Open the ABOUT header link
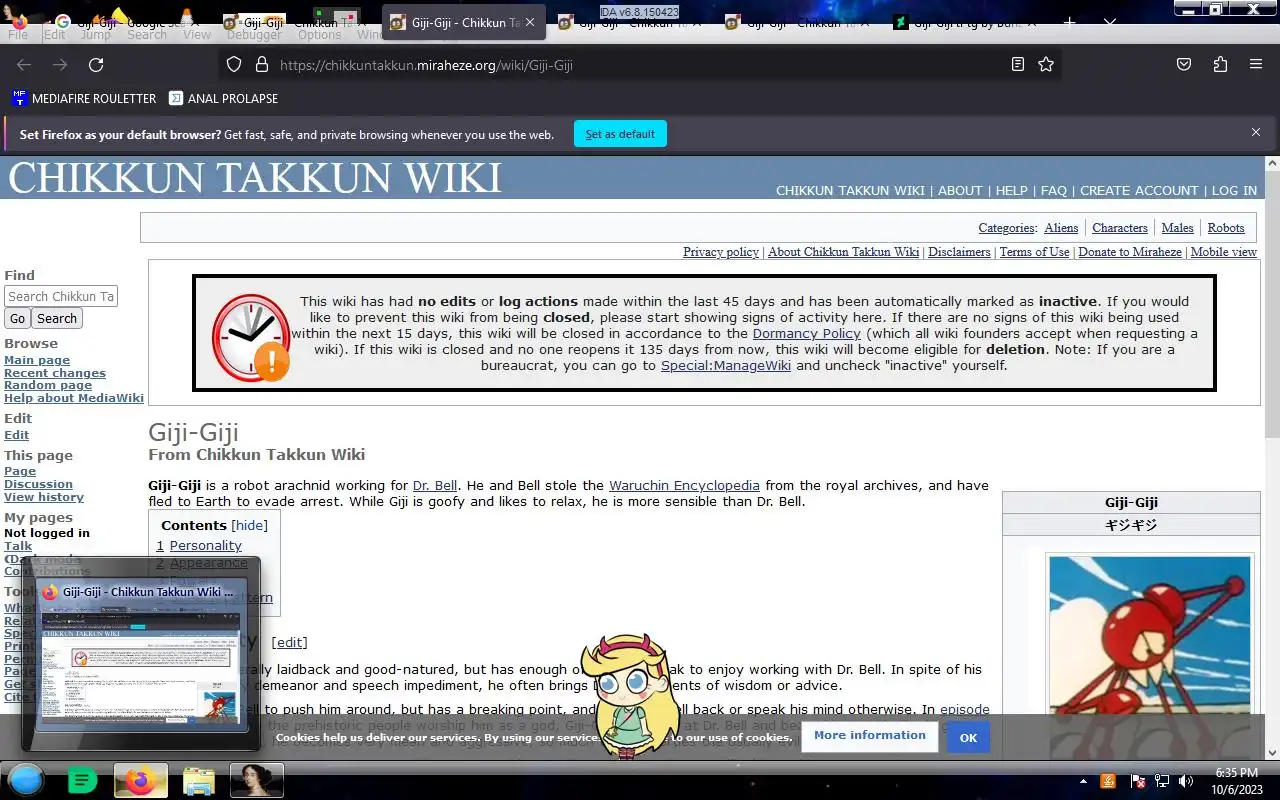Screen dimensions: 1280x800 pyautogui.click(x=960, y=190)
